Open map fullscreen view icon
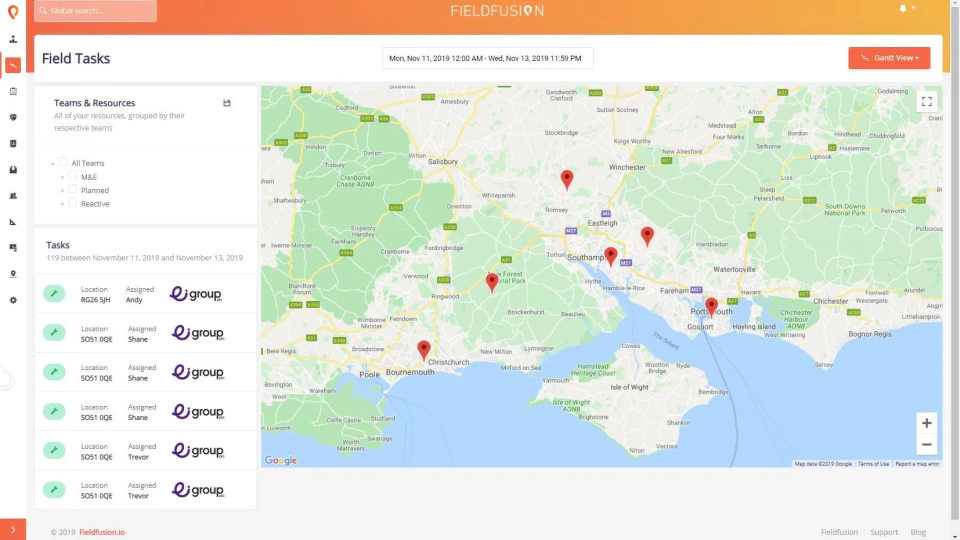This screenshot has width=960, height=540. point(926,102)
